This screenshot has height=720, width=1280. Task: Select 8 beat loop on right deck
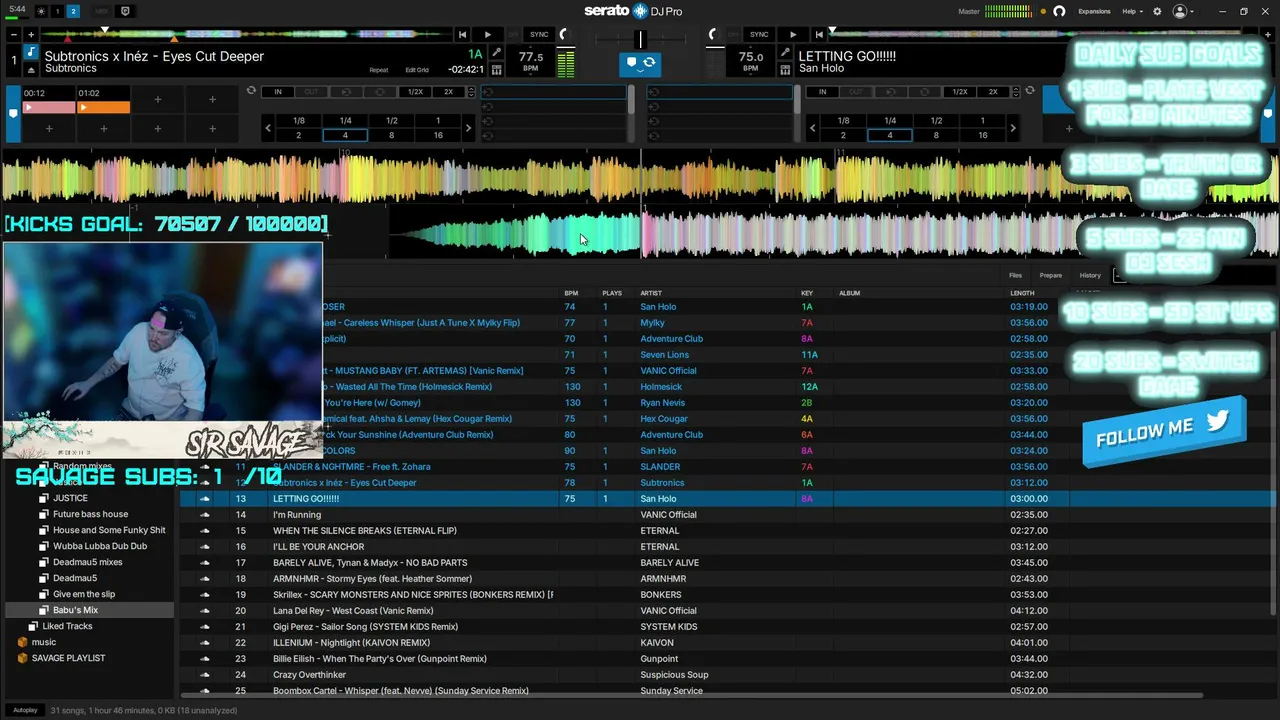(x=936, y=135)
